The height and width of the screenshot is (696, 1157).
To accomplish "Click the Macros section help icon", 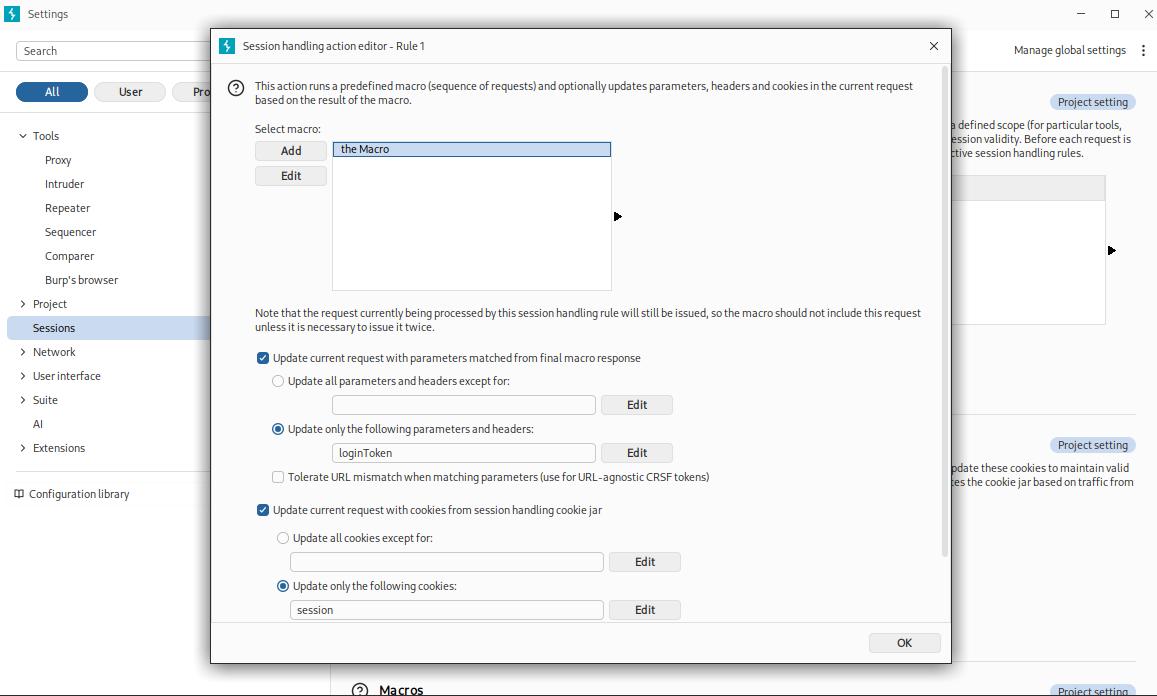I will (360, 689).
